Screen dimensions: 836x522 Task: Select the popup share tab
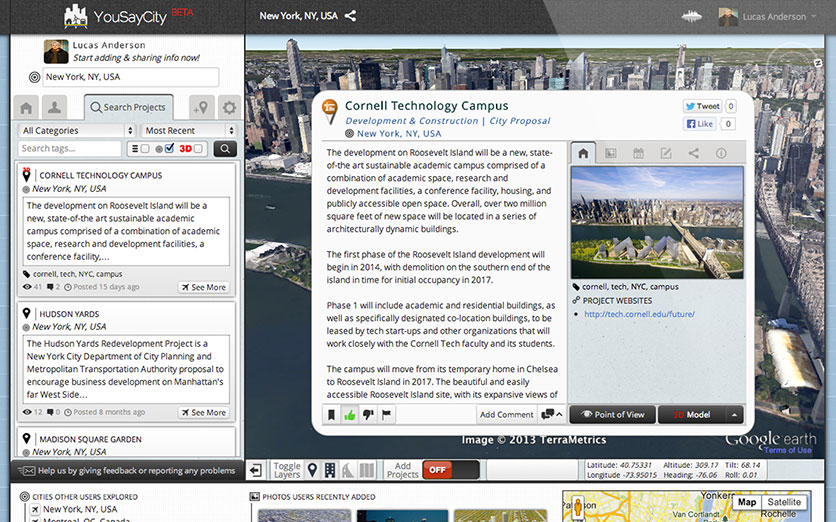coord(694,154)
